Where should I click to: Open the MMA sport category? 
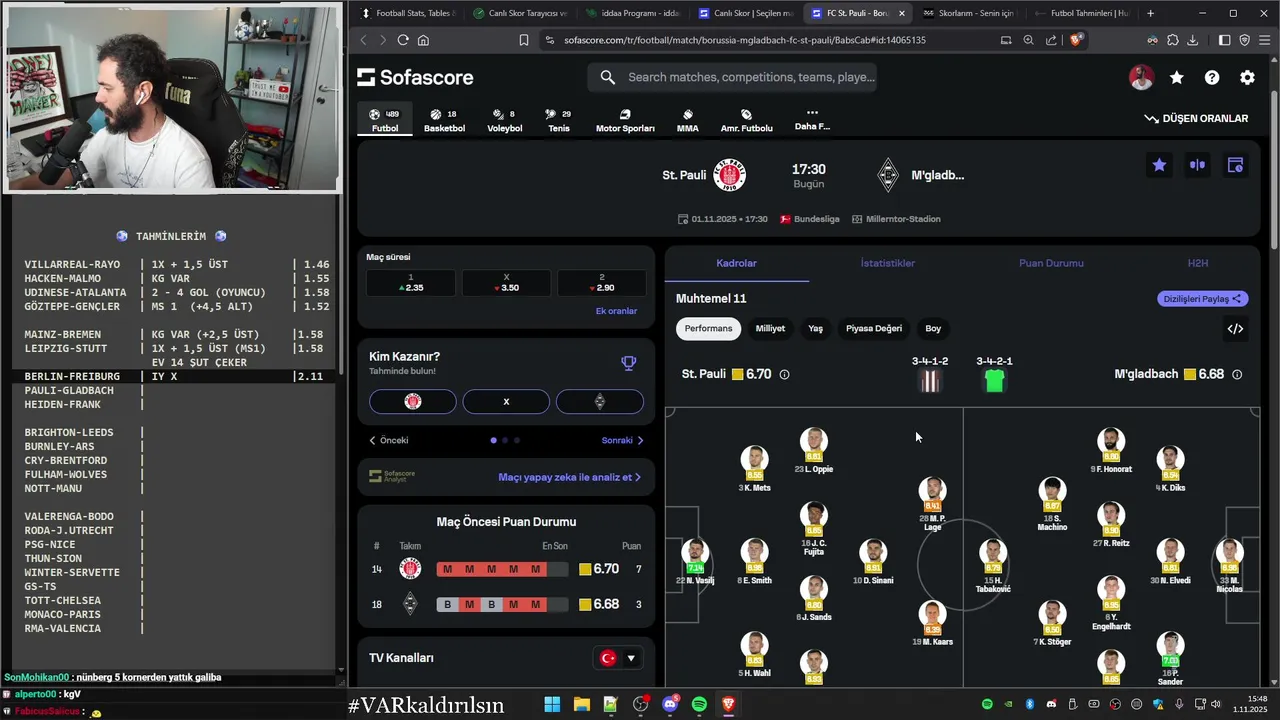pyautogui.click(x=687, y=121)
